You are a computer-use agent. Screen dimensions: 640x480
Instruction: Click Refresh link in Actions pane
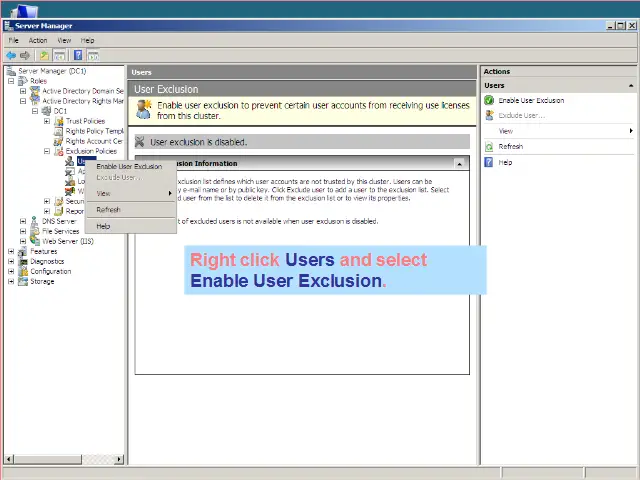511,147
